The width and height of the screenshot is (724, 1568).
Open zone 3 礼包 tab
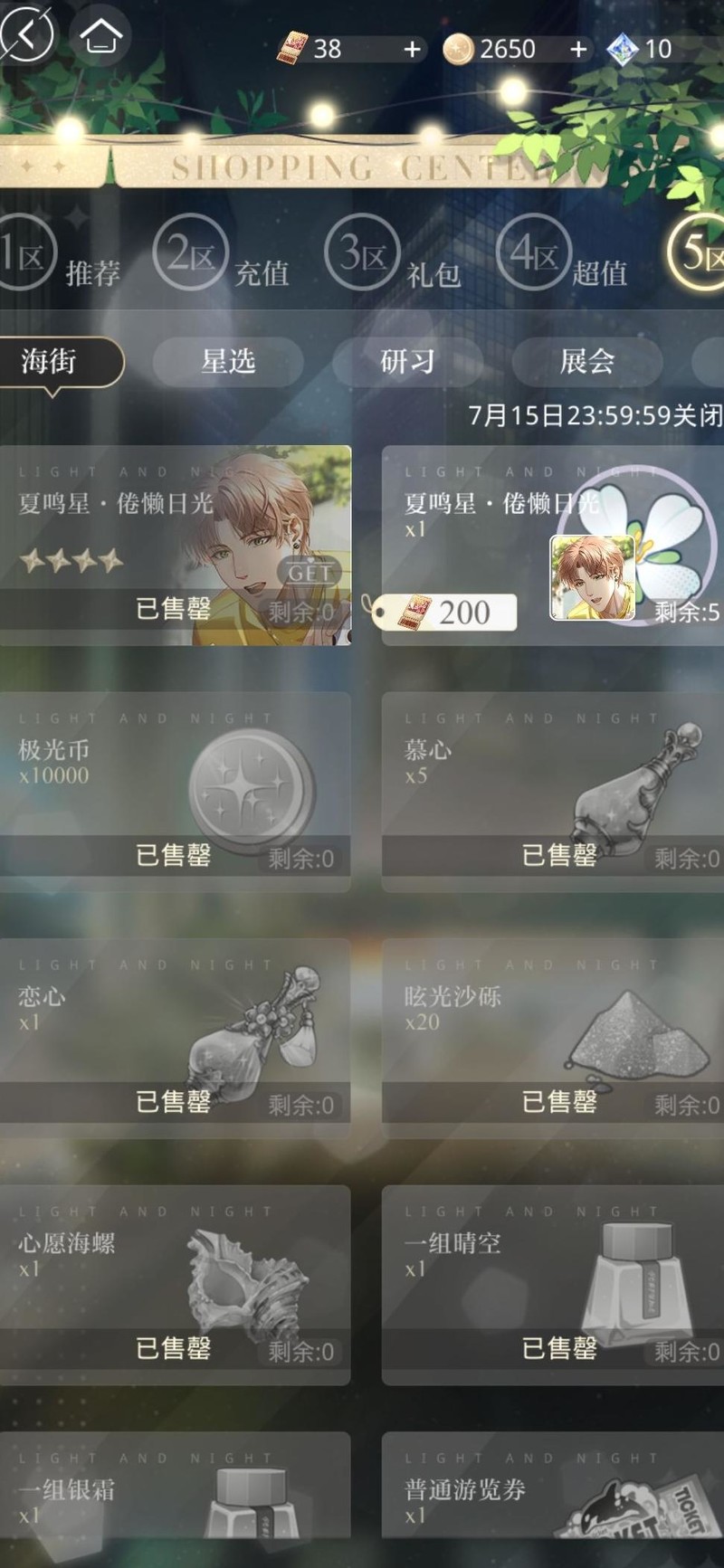pos(394,256)
